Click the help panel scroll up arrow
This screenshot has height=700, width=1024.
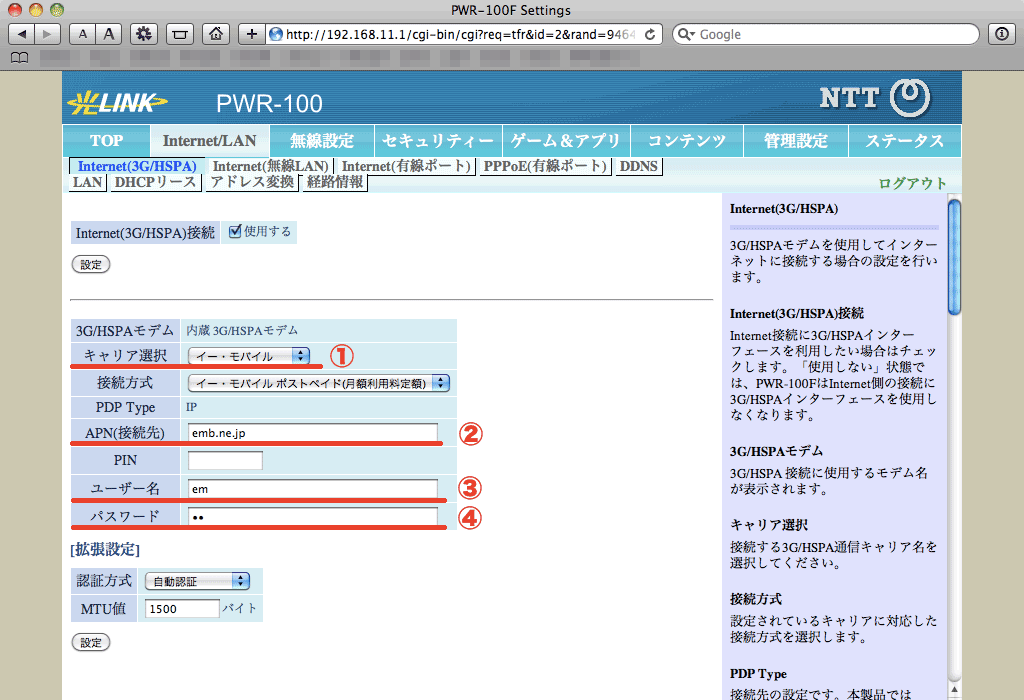coord(954,689)
